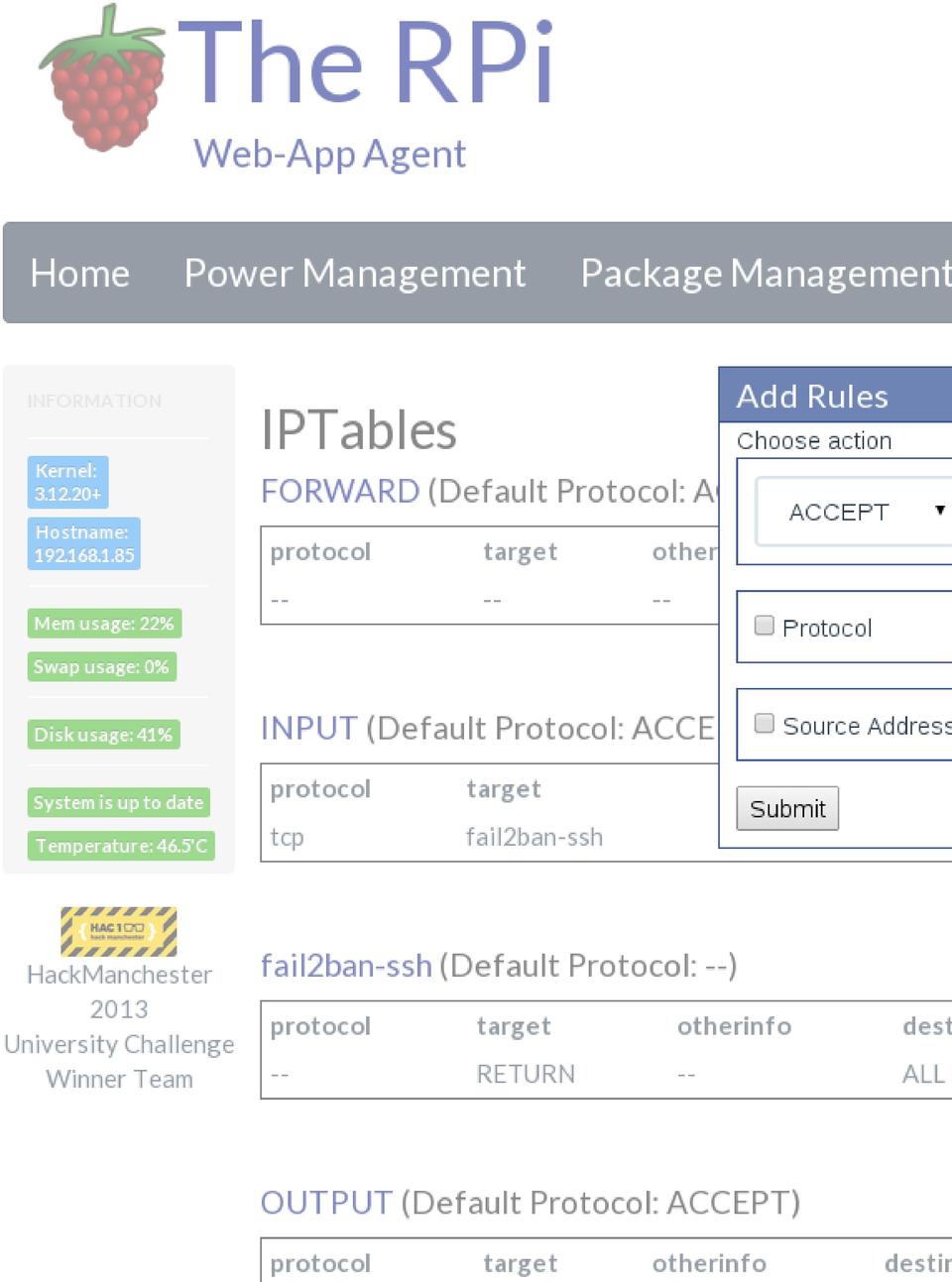Click the Kernel 3.12.20+ badge
Screen dimensions: 952x1282
pyautogui.click(x=67, y=482)
